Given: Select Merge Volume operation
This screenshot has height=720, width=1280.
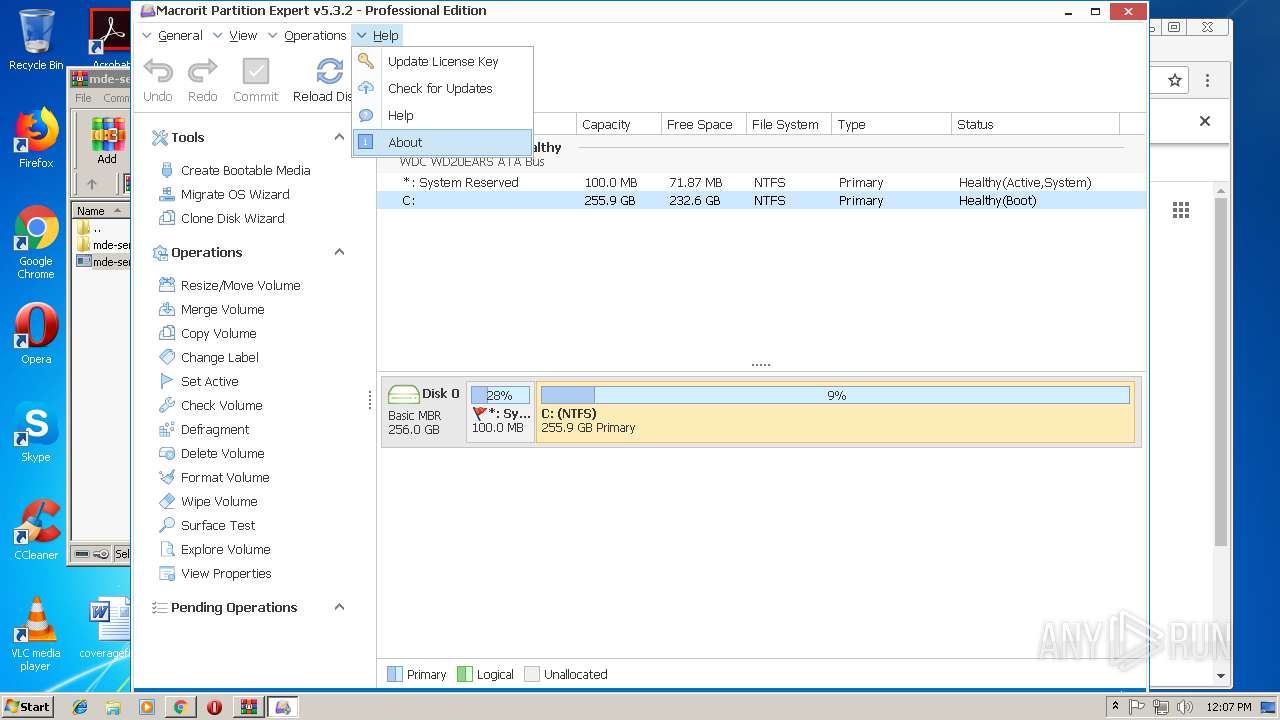Looking at the screenshot, I should point(212,309).
